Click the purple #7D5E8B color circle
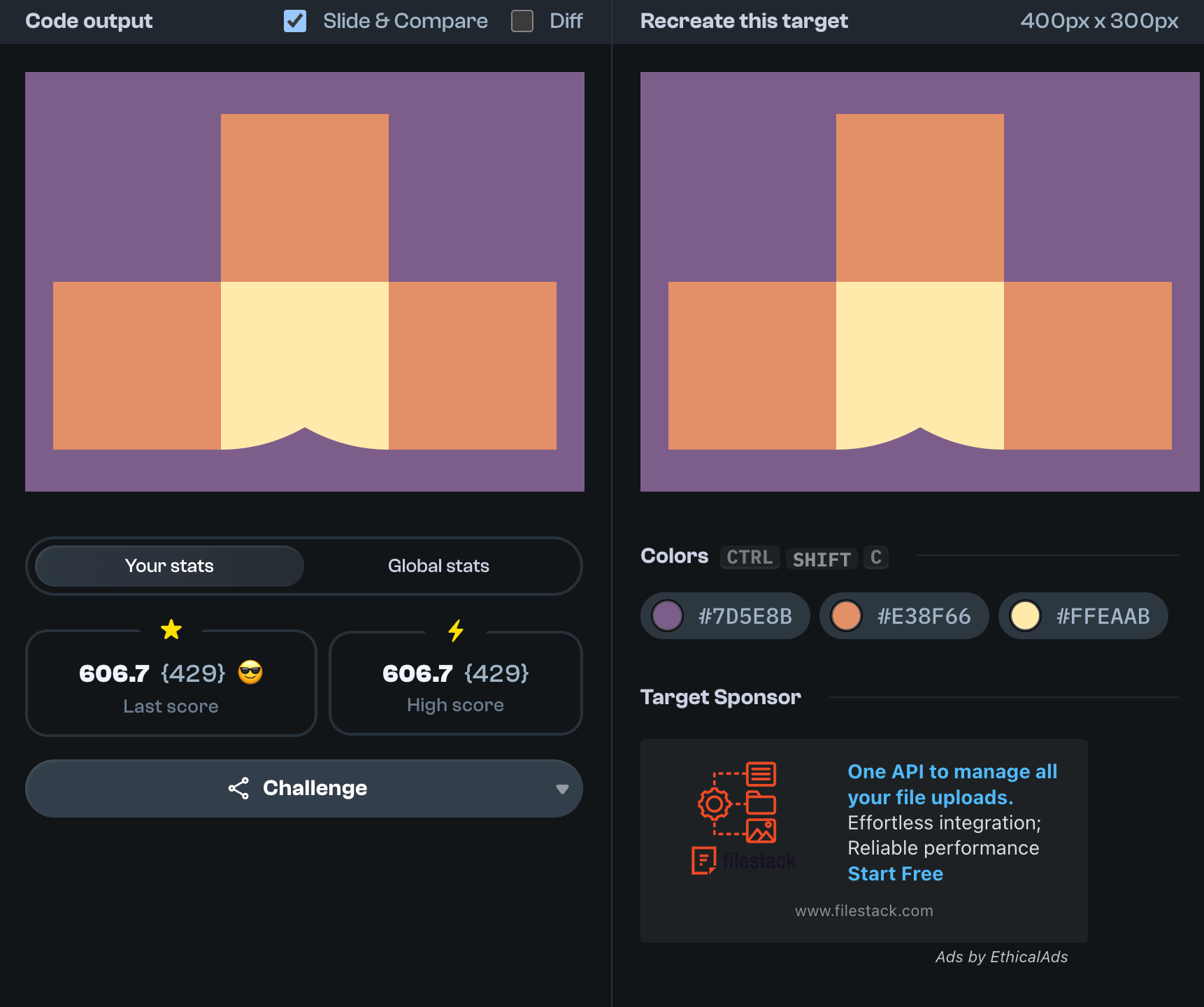The height and width of the screenshot is (1007, 1204). [x=667, y=616]
